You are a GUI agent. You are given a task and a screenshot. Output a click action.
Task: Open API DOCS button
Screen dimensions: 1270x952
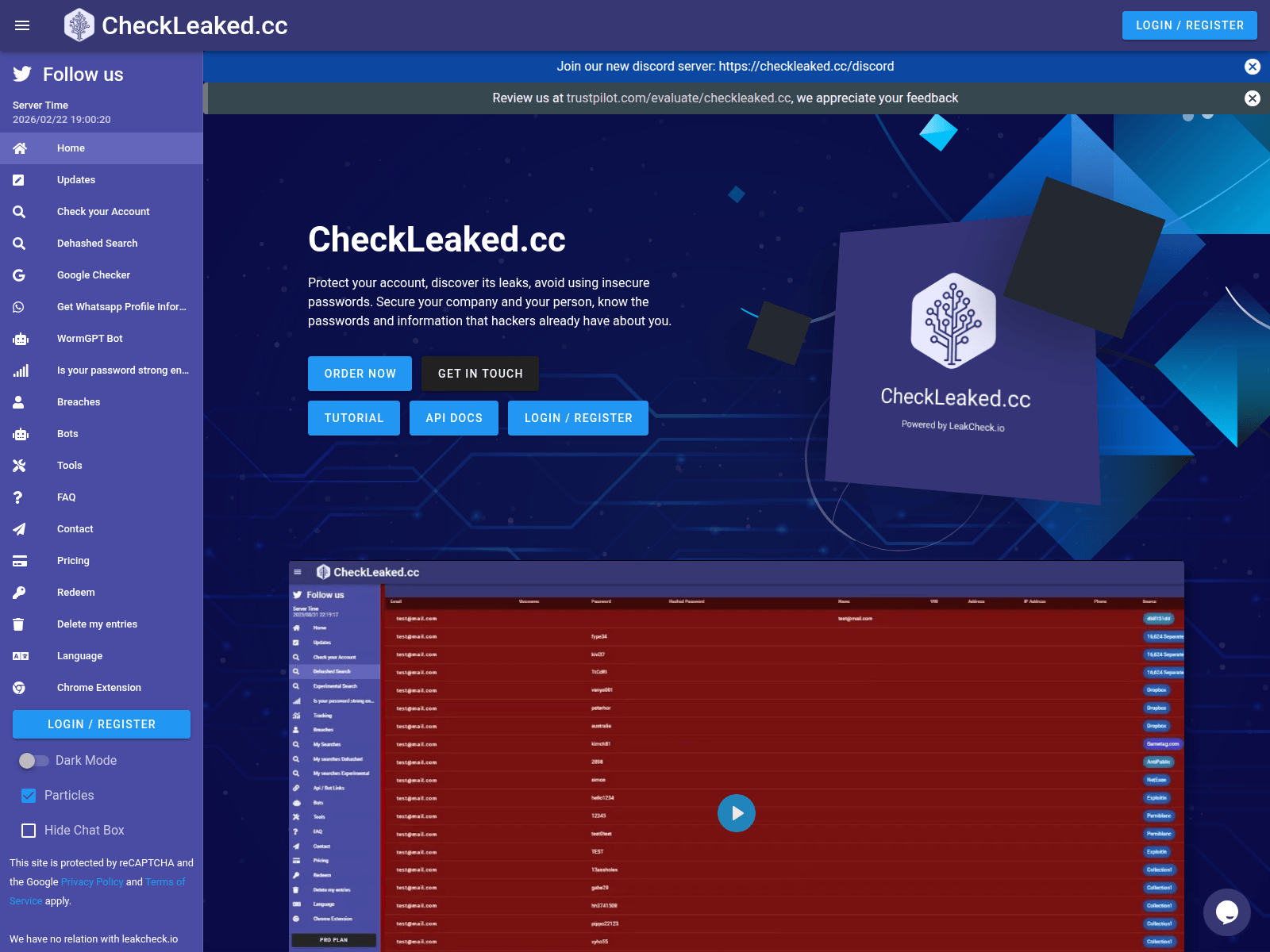454,418
